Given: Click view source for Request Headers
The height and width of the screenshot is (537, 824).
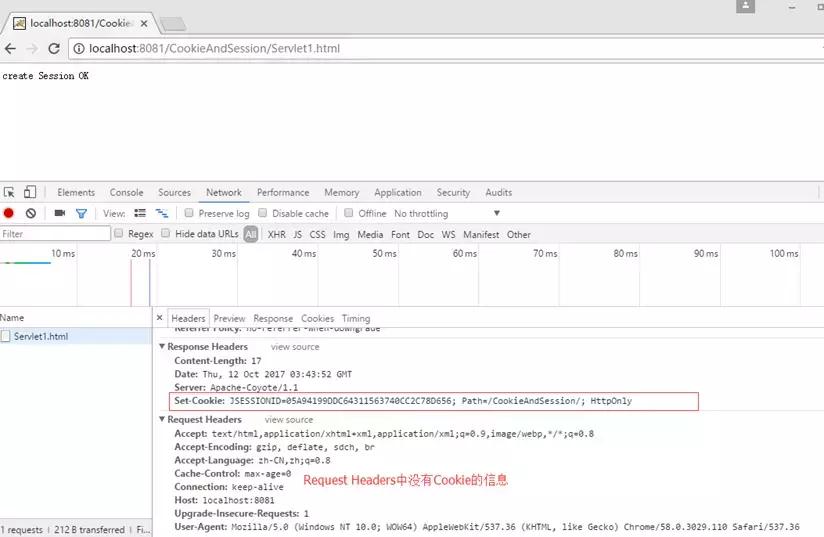Looking at the screenshot, I should (289, 420).
